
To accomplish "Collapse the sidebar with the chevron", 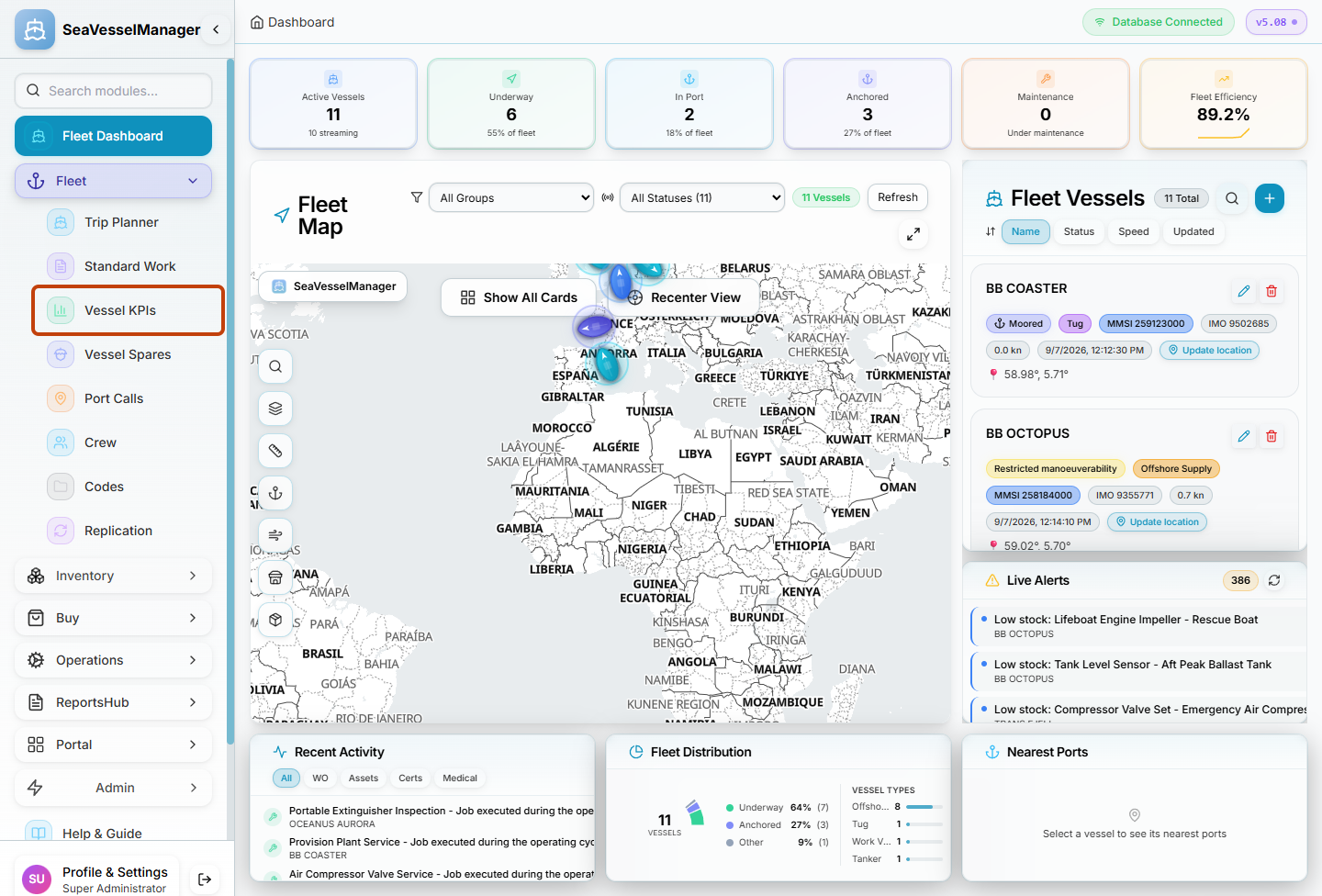I will pos(216,29).
